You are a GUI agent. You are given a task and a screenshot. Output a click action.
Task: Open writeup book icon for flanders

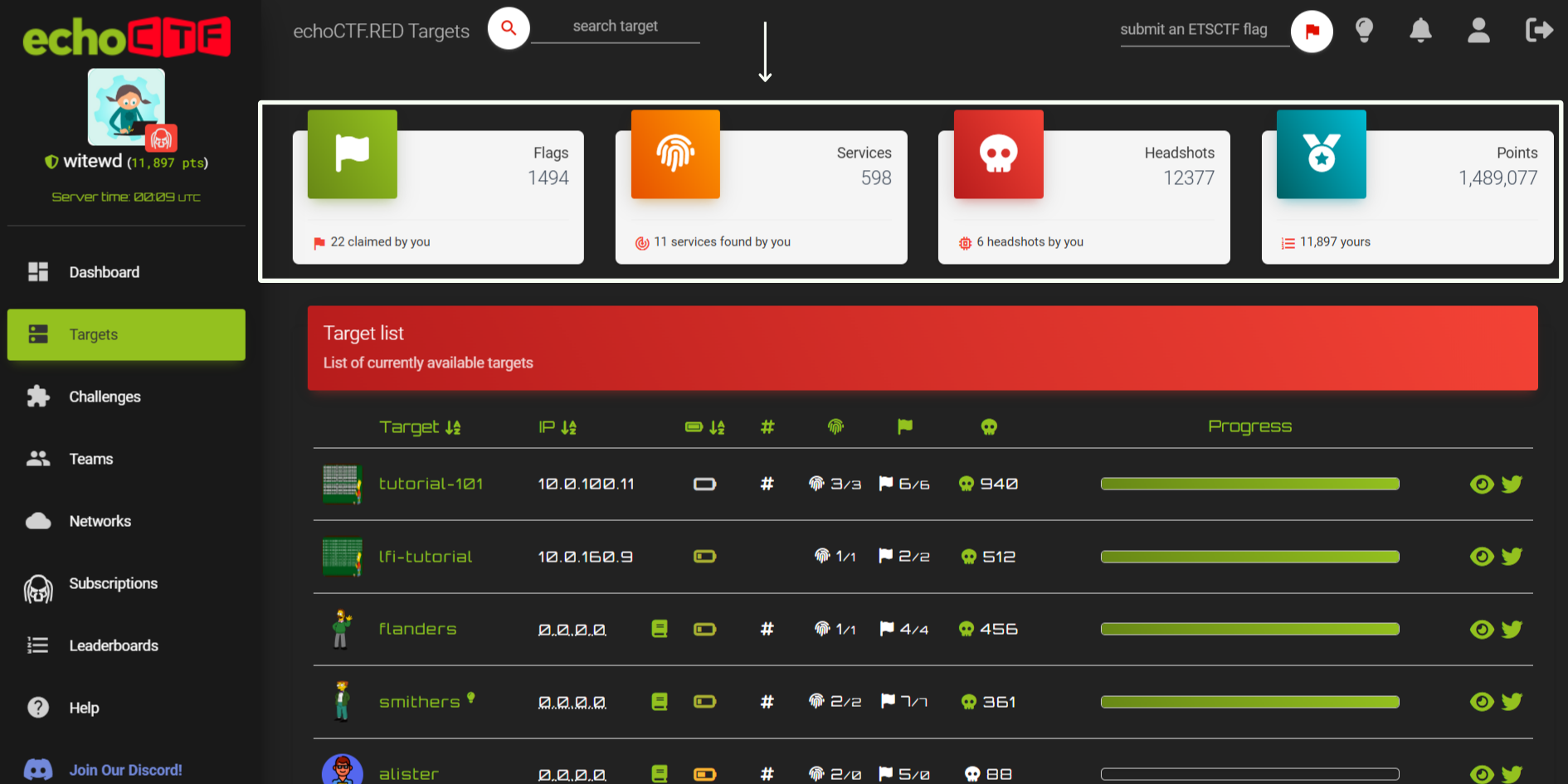point(660,629)
